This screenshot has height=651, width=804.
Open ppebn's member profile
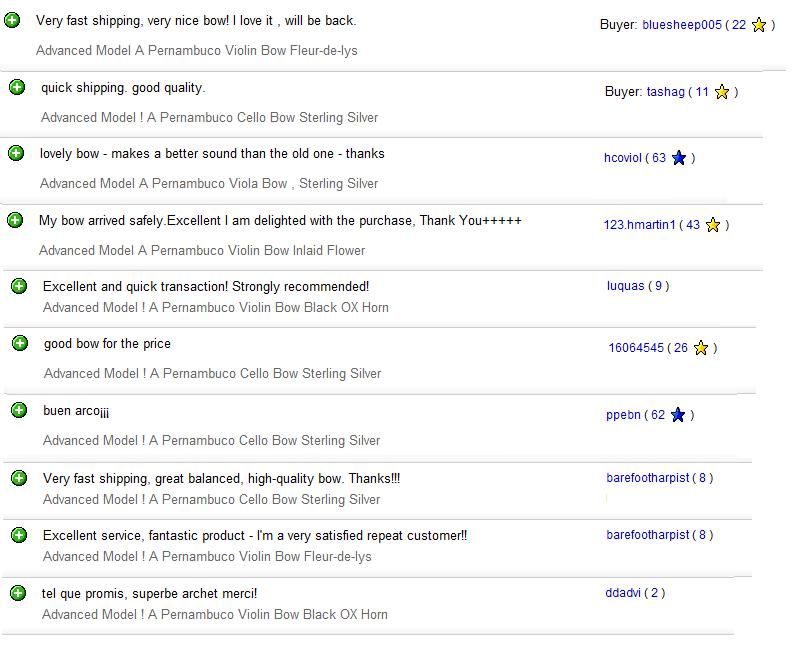623,415
